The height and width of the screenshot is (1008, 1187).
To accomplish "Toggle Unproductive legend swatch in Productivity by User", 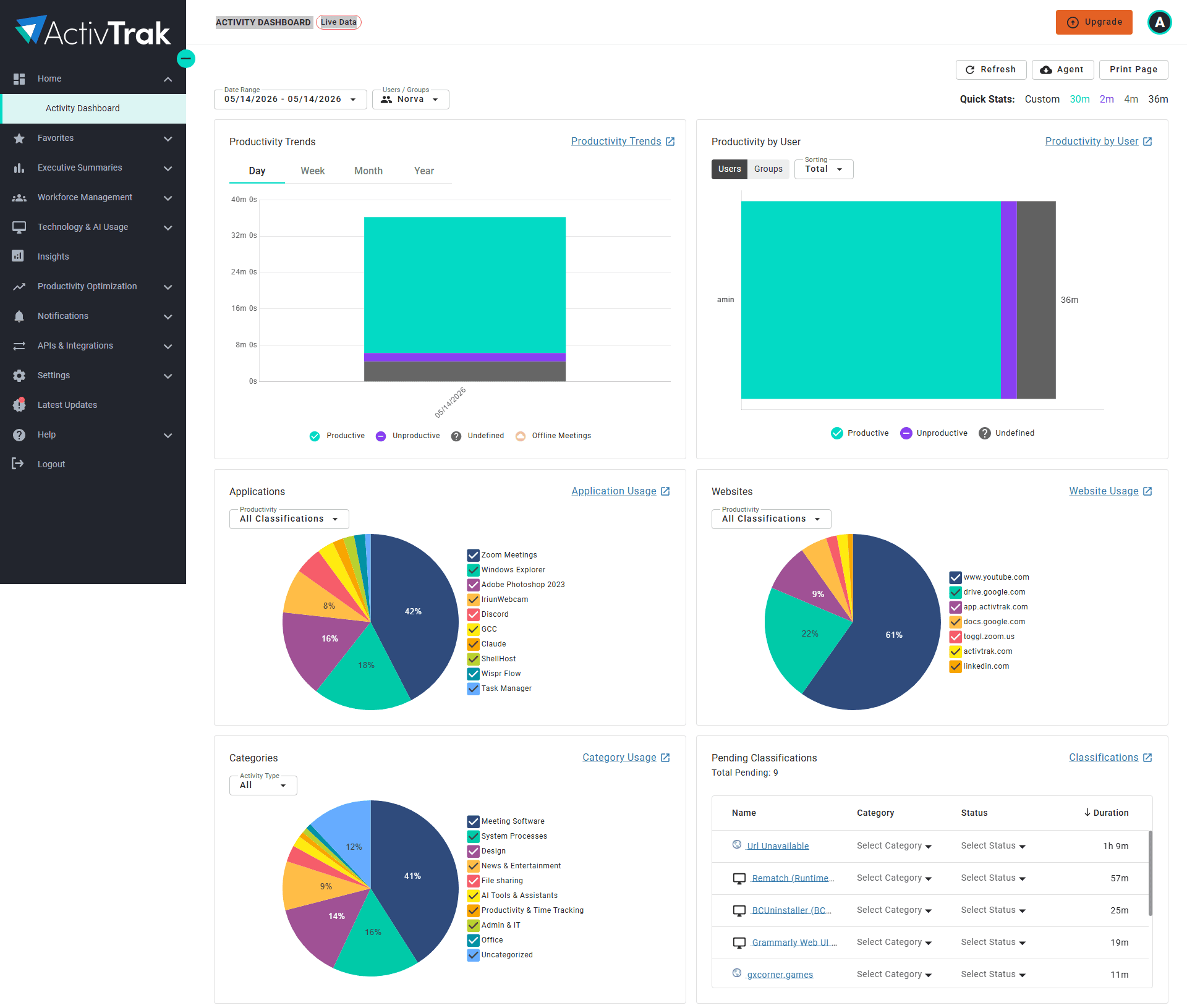I will pos(906,433).
